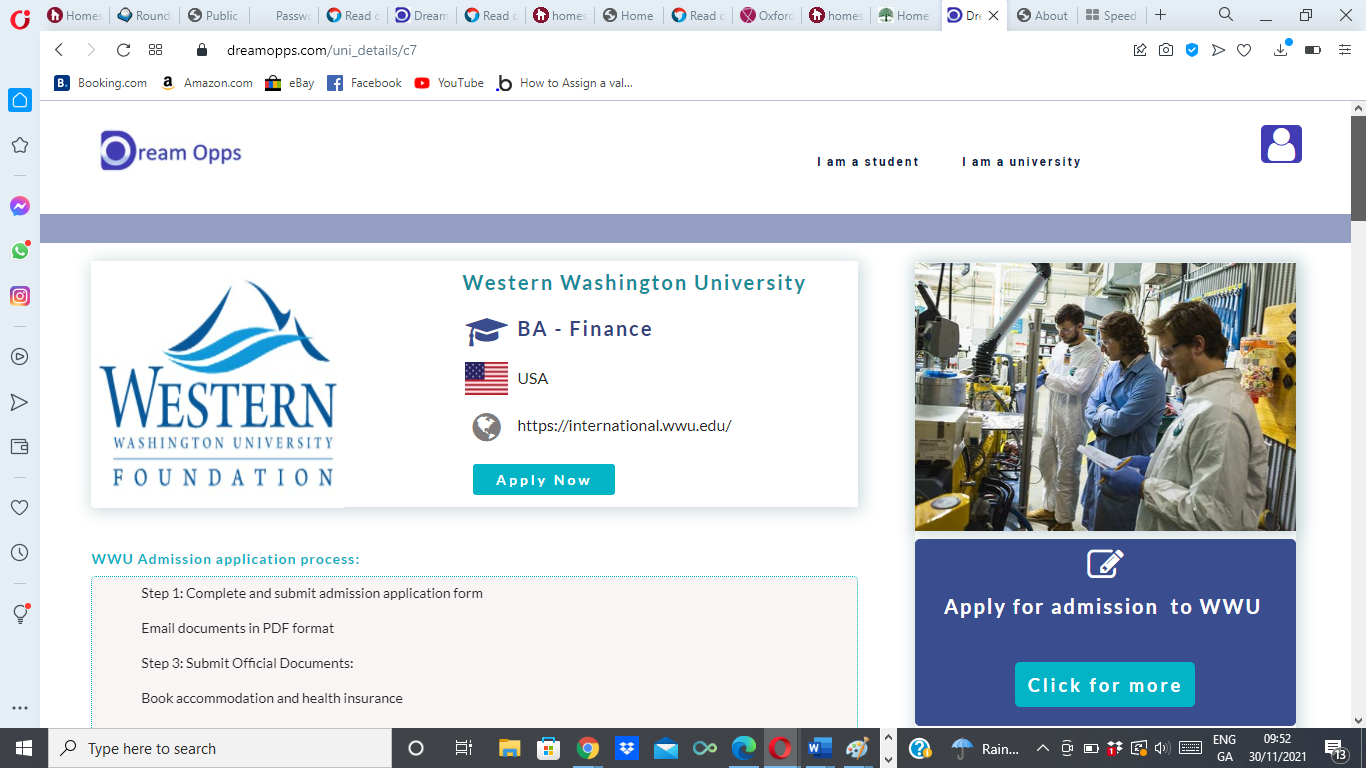Viewport: 1366px width, 768px height.
Task: Take a snapshot with the camera icon
Action: pyautogui.click(x=1166, y=50)
